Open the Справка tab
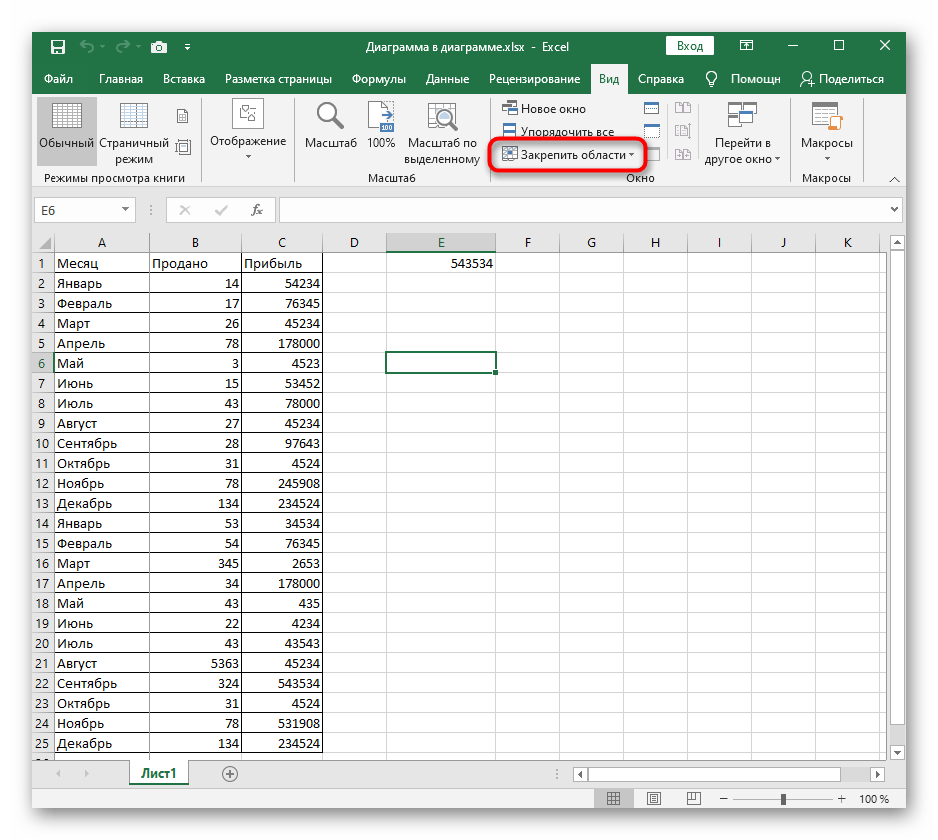The height and width of the screenshot is (840, 938). (660, 79)
